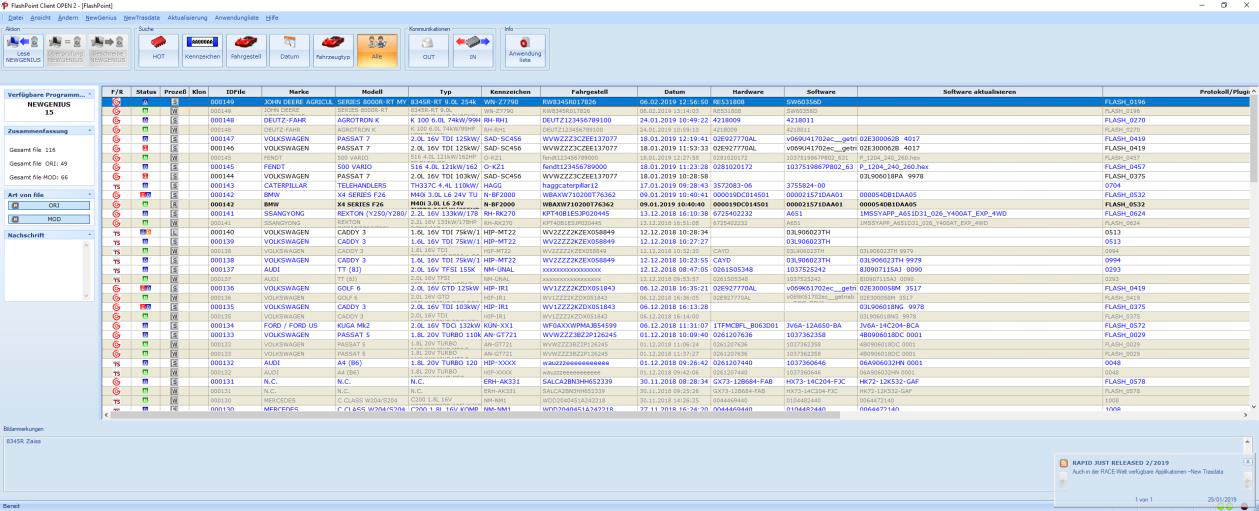The width and height of the screenshot is (1259, 511).
Task: Select the haggcaterpillar12 chassis cell
Action: (x=589, y=185)
